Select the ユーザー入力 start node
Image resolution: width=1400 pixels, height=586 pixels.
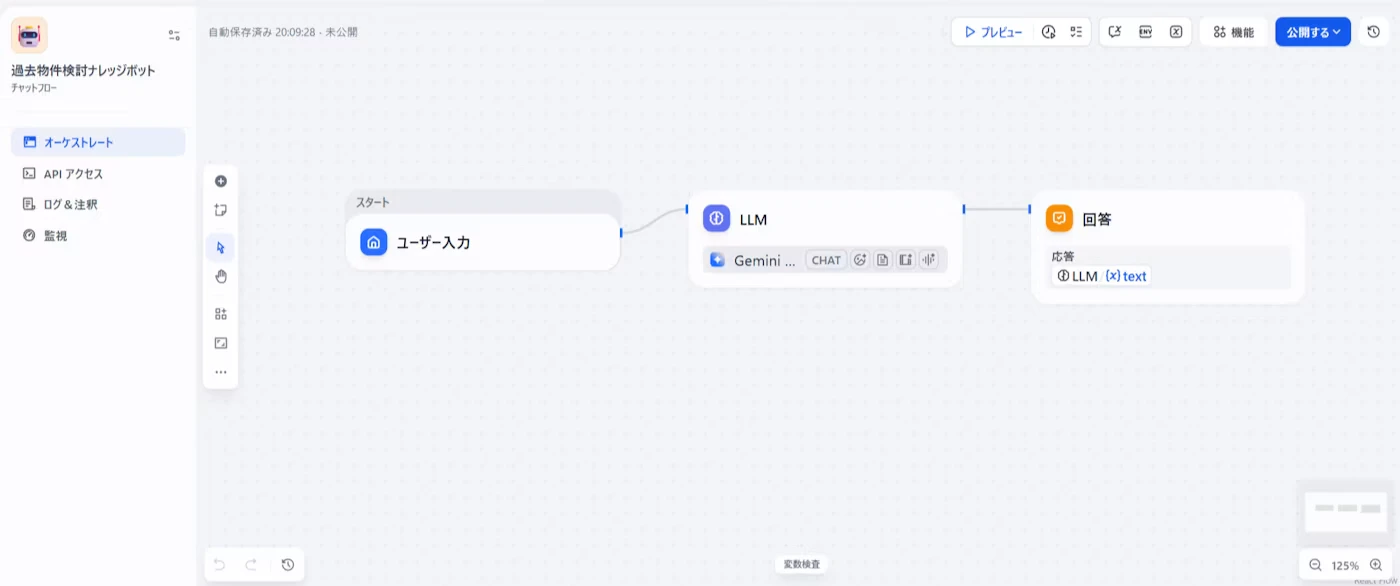click(x=483, y=242)
